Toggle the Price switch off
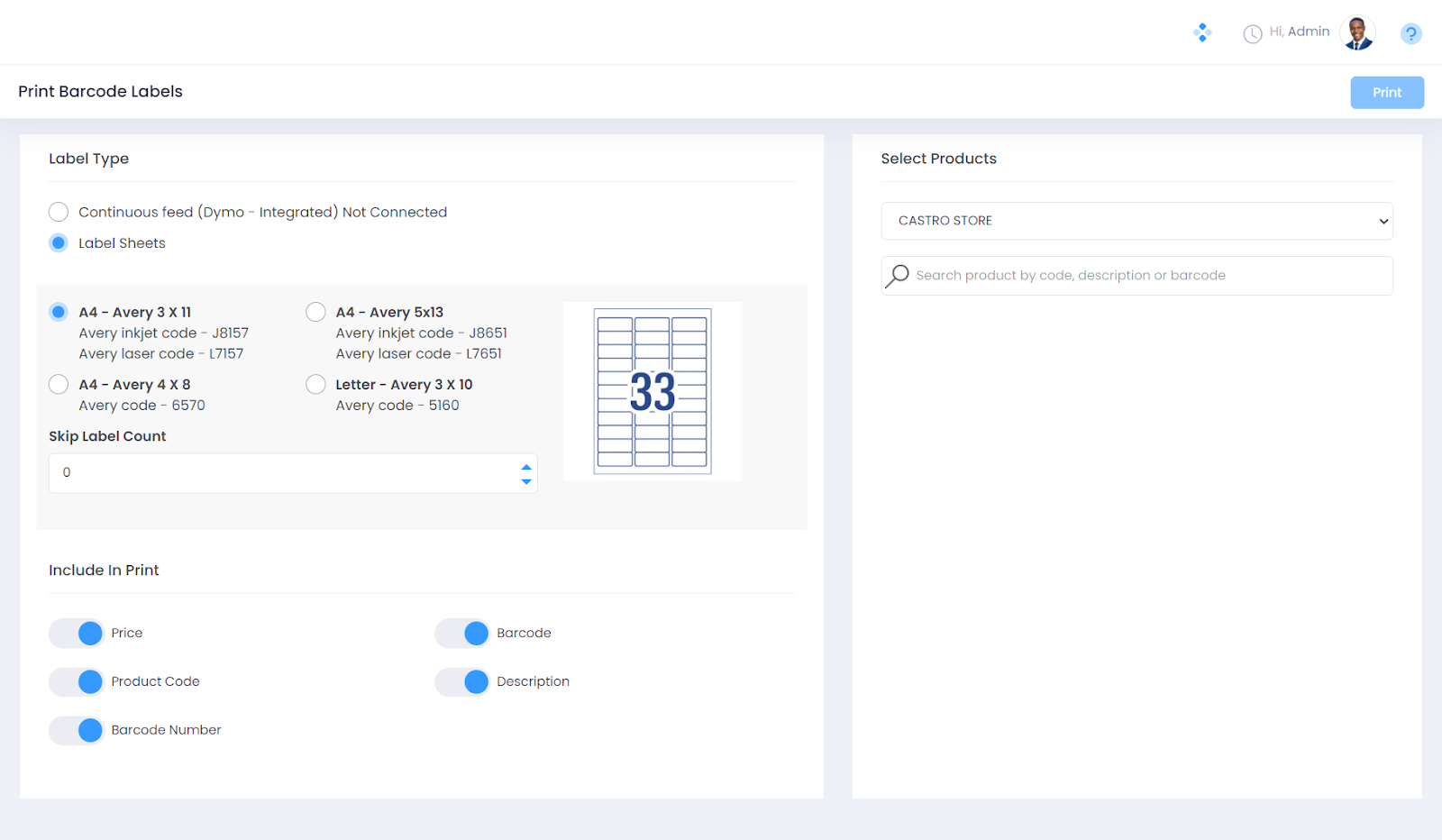Image resolution: width=1442 pixels, height=840 pixels. pyautogui.click(x=77, y=634)
